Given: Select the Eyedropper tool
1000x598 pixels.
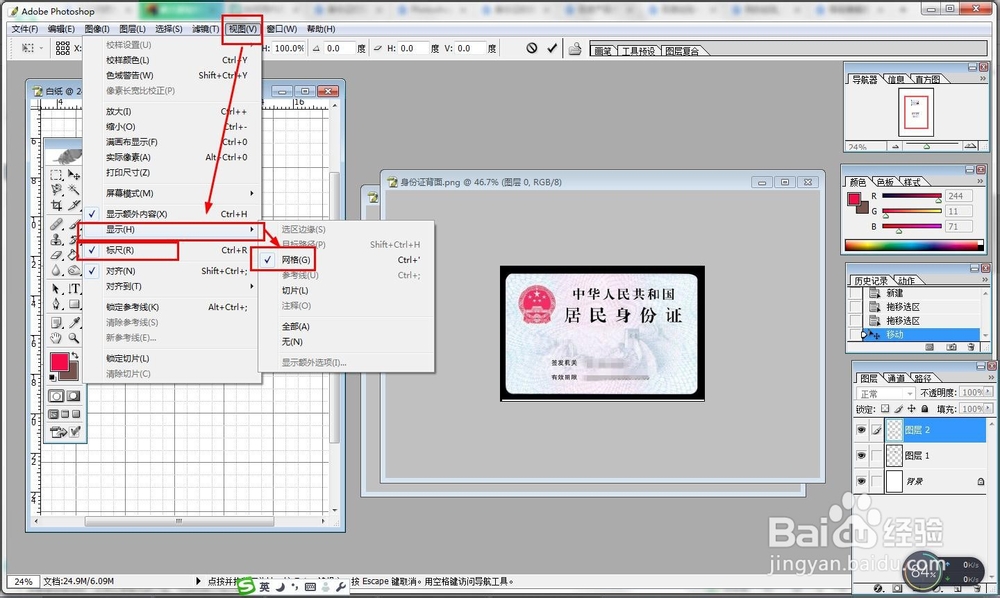Looking at the screenshot, I should coord(74,323).
